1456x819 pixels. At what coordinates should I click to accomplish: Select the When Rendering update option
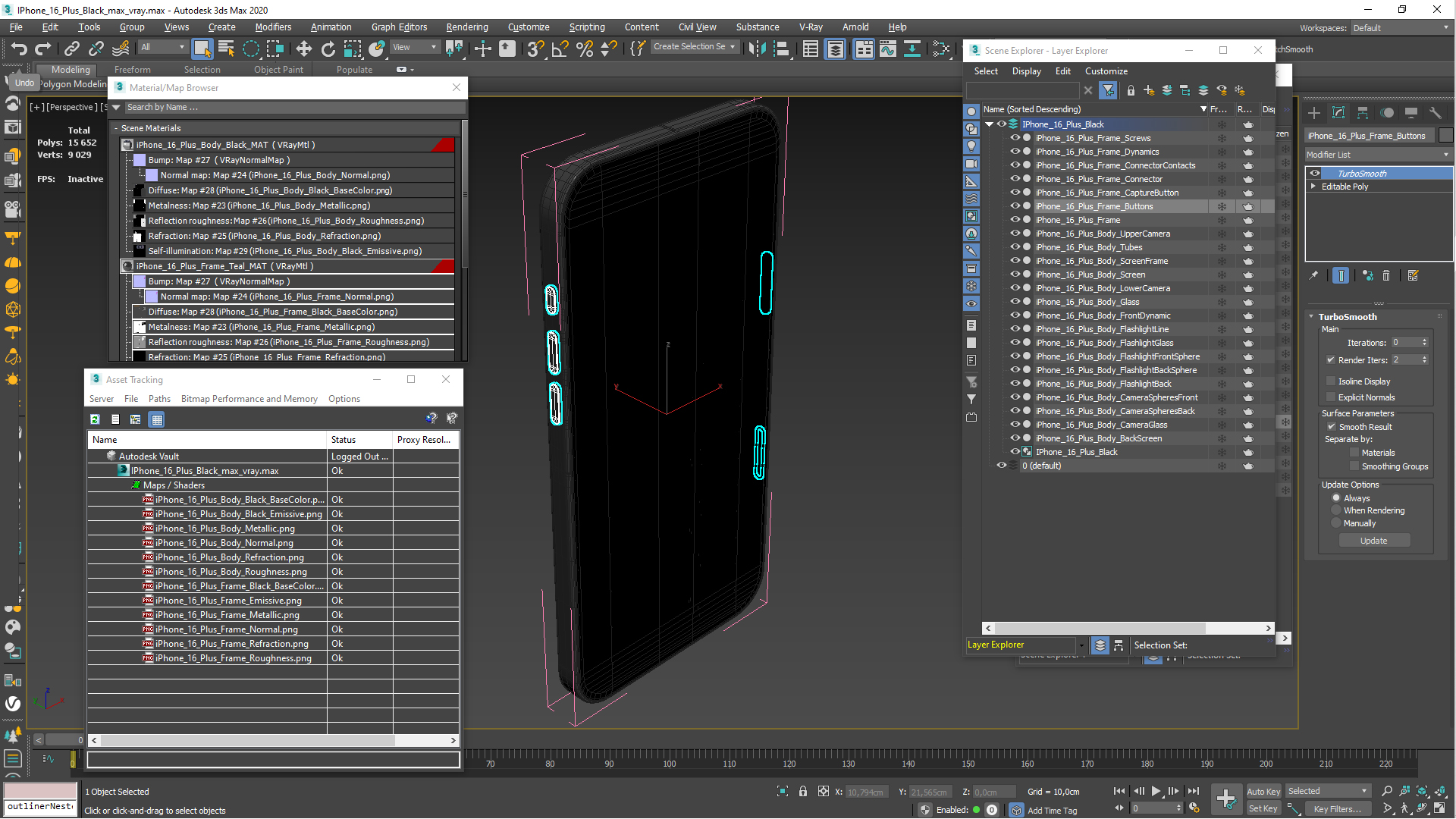(x=1336, y=510)
